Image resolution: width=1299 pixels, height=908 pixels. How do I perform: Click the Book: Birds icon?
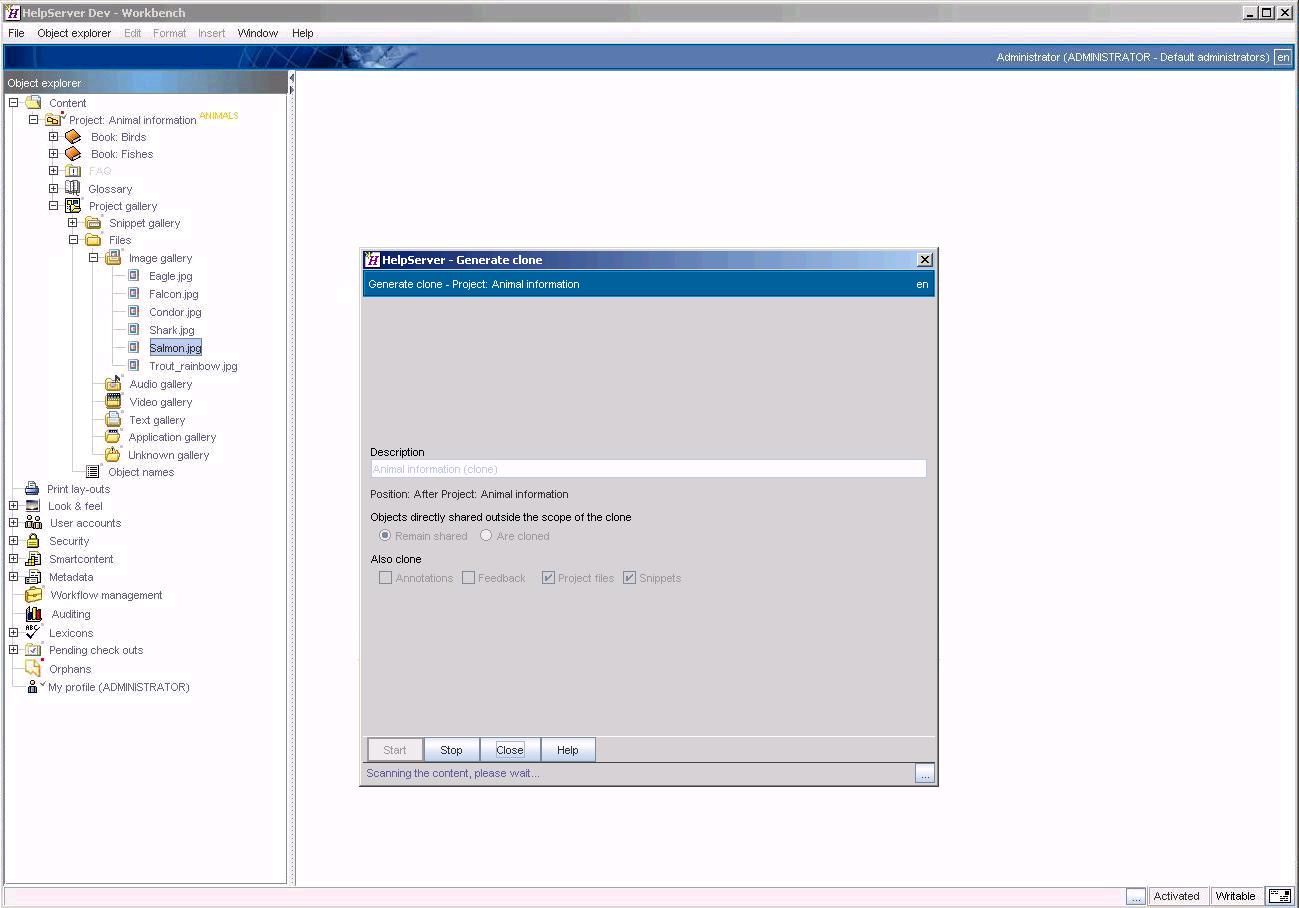coord(73,137)
